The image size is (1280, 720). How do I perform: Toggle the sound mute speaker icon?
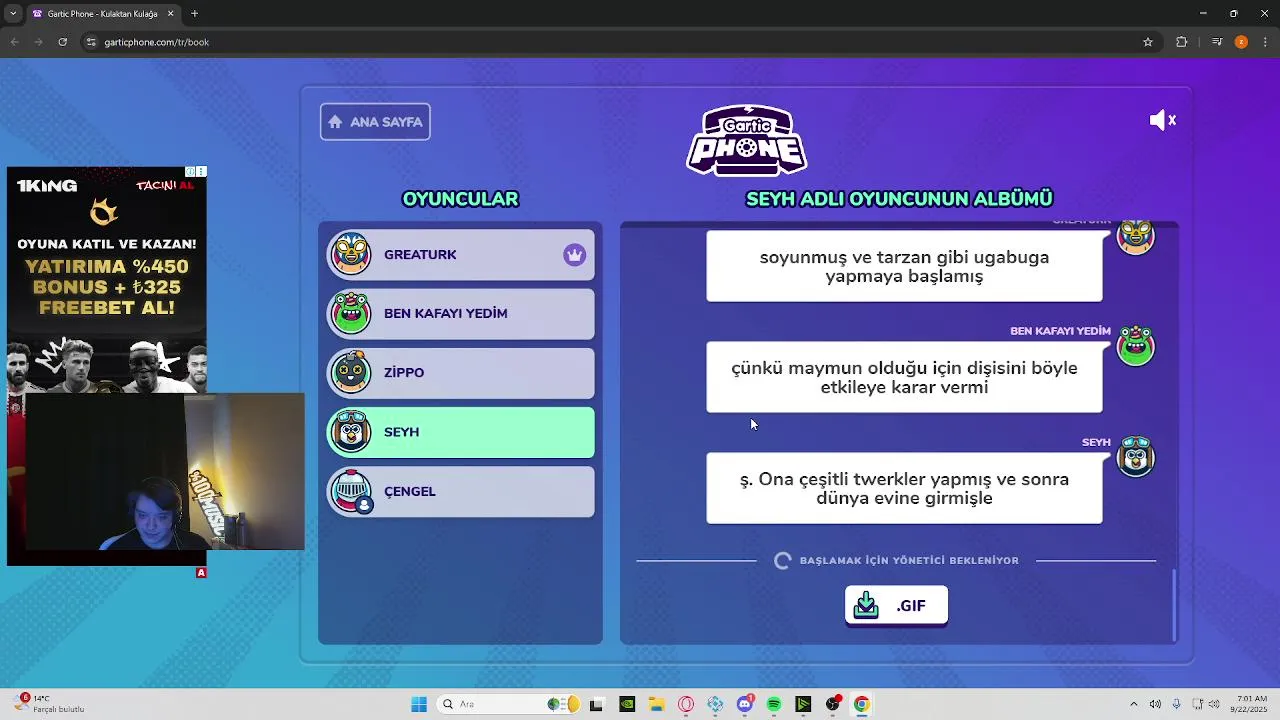tap(1162, 120)
